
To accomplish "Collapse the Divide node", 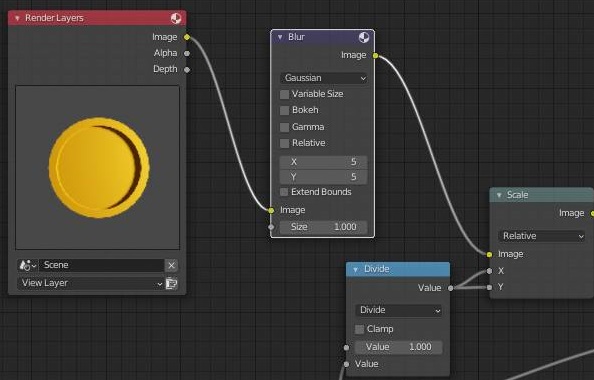I will 355,269.
